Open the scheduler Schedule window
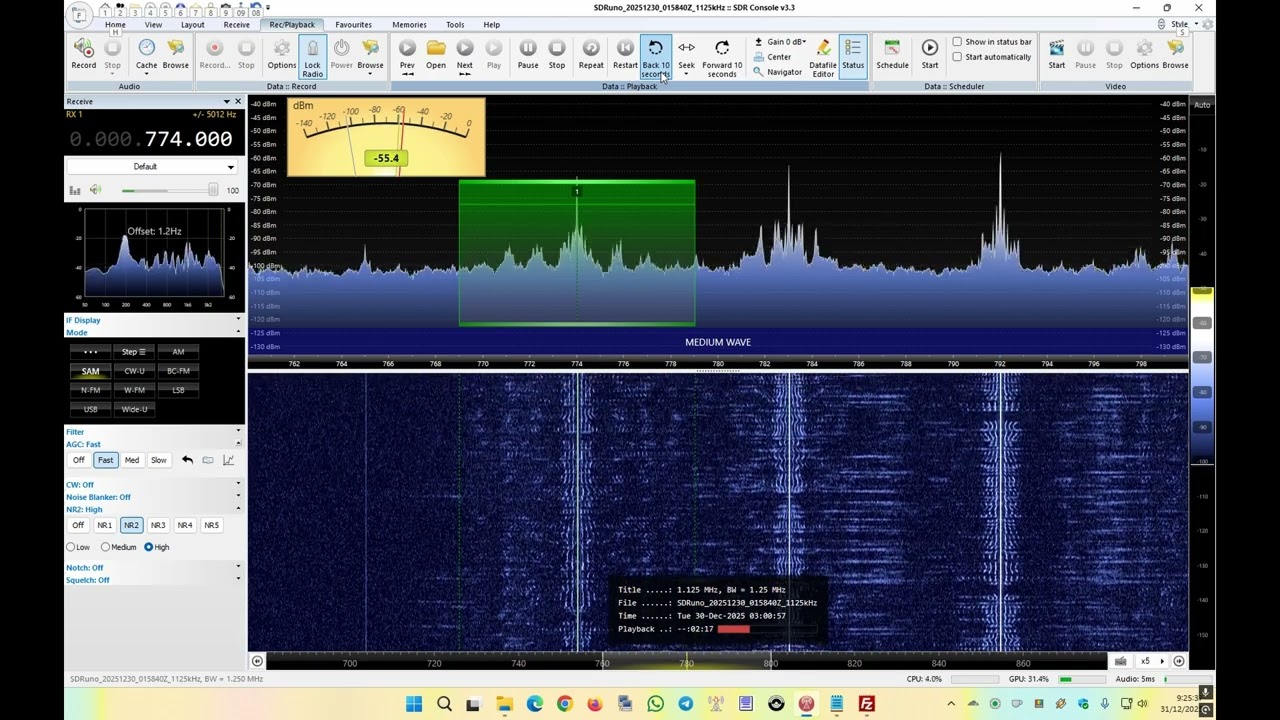 coord(893,55)
